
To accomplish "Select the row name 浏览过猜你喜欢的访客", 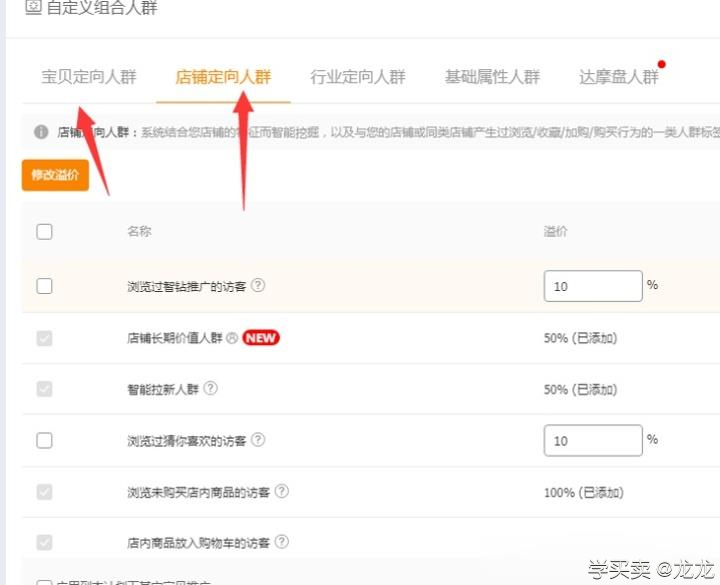I will tap(187, 441).
